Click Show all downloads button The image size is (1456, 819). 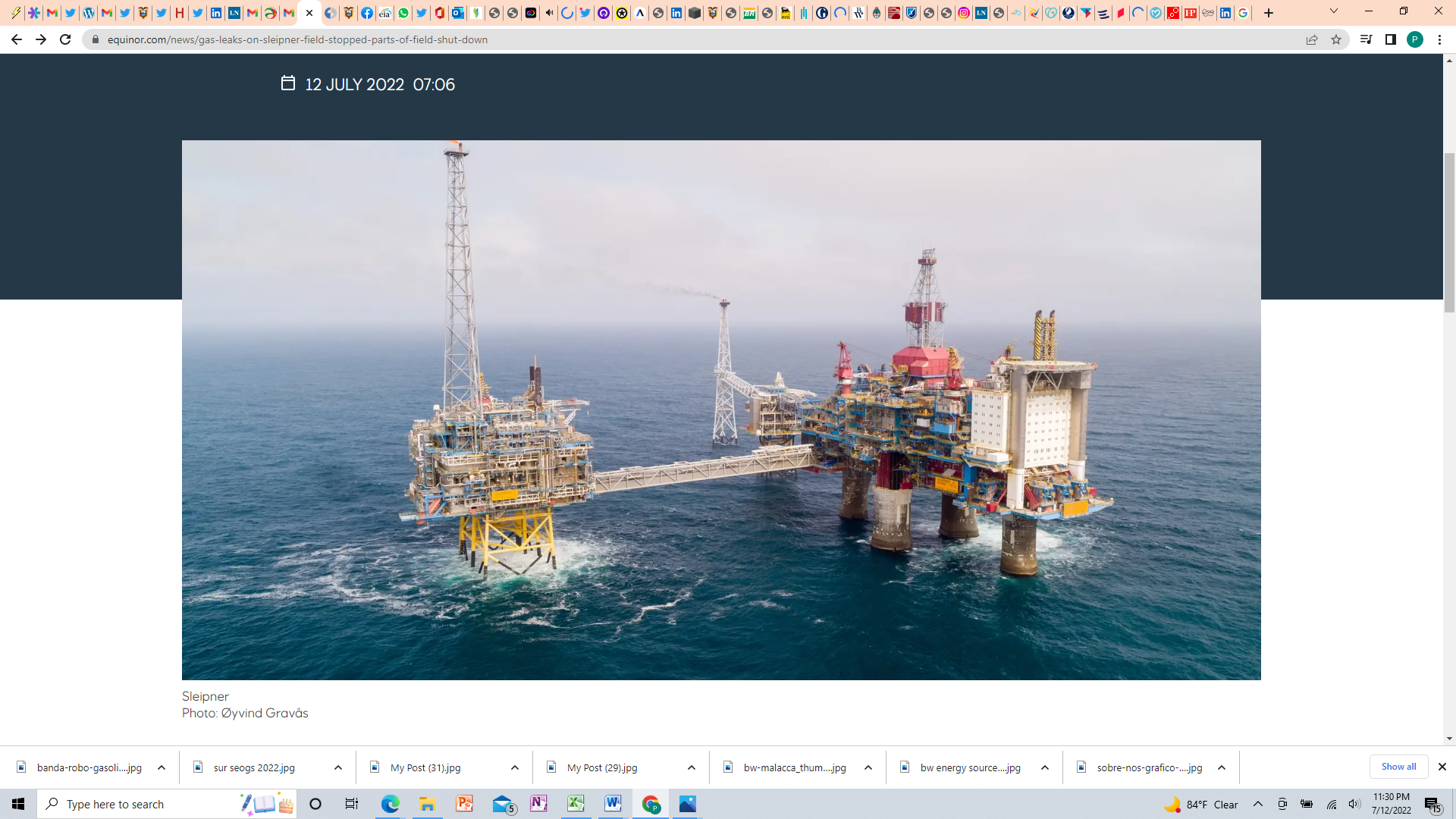coord(1398,767)
